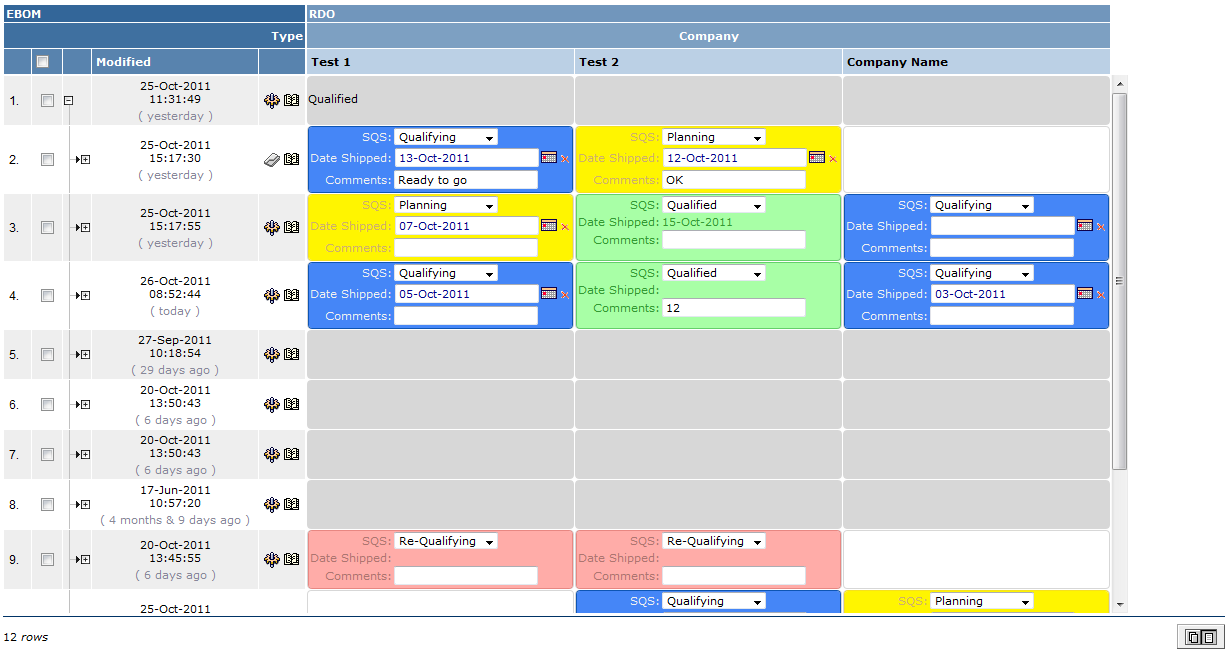Open row 2 Test 1 SQS Qualifying dropdown

point(446,137)
